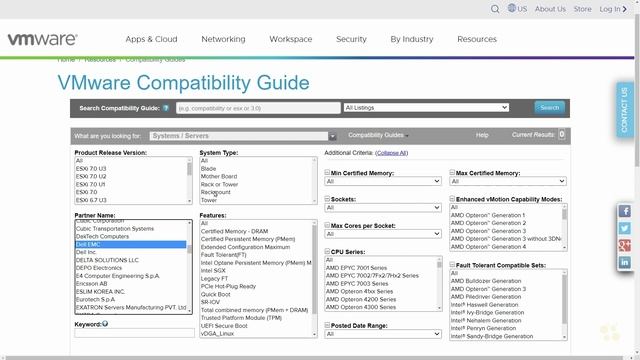Collapse the Max Cores per Socket toggle
This screenshot has width=640, height=360.
[327, 225]
